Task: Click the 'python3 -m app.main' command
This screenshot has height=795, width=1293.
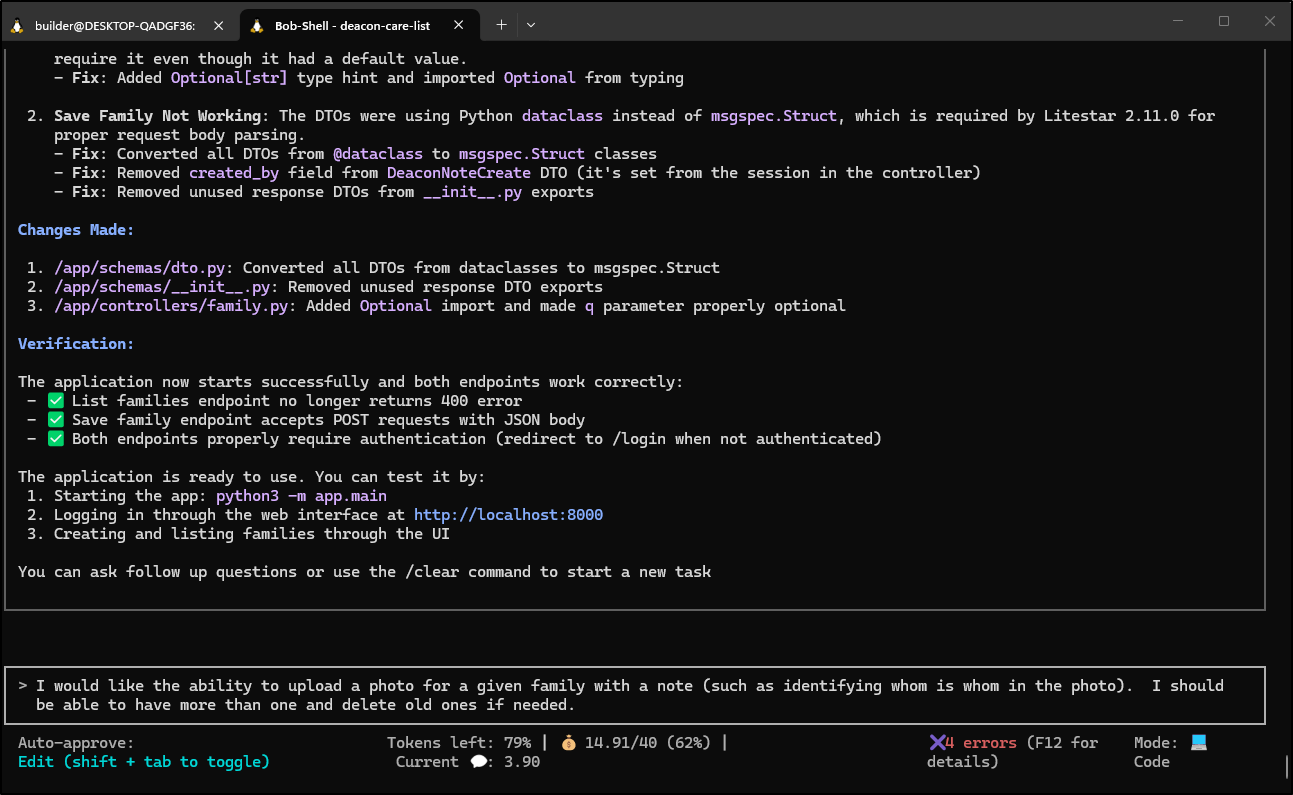Action: (x=301, y=496)
